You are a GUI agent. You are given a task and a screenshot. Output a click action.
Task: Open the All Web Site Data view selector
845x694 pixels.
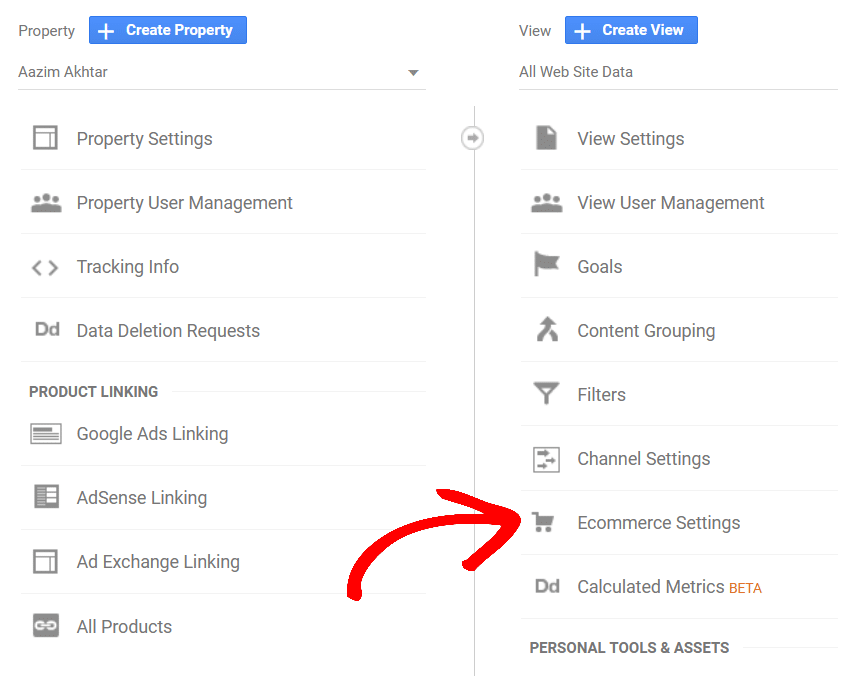pyautogui.click(x=678, y=72)
